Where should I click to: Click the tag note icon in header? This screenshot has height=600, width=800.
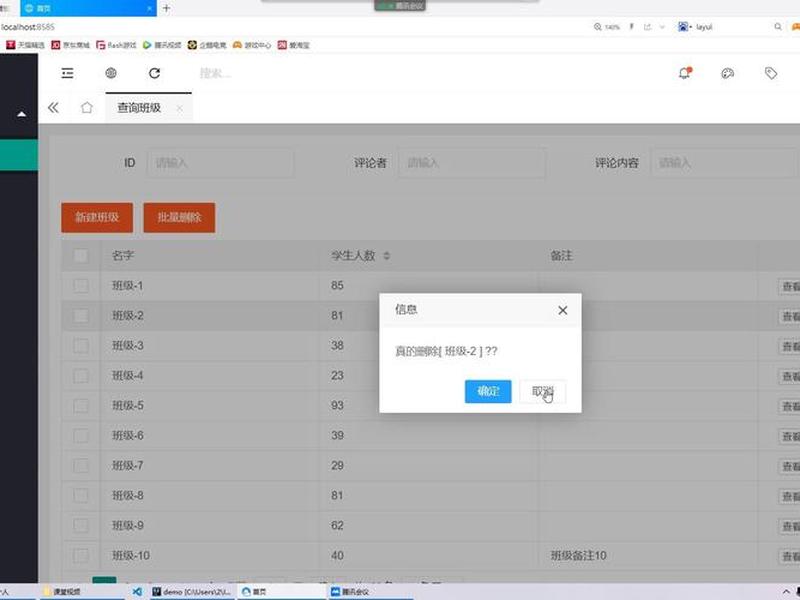pos(770,73)
